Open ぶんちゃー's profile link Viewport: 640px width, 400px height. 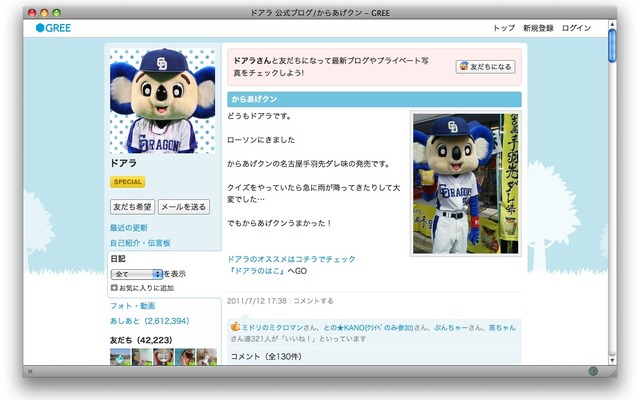pyautogui.click(x=451, y=328)
